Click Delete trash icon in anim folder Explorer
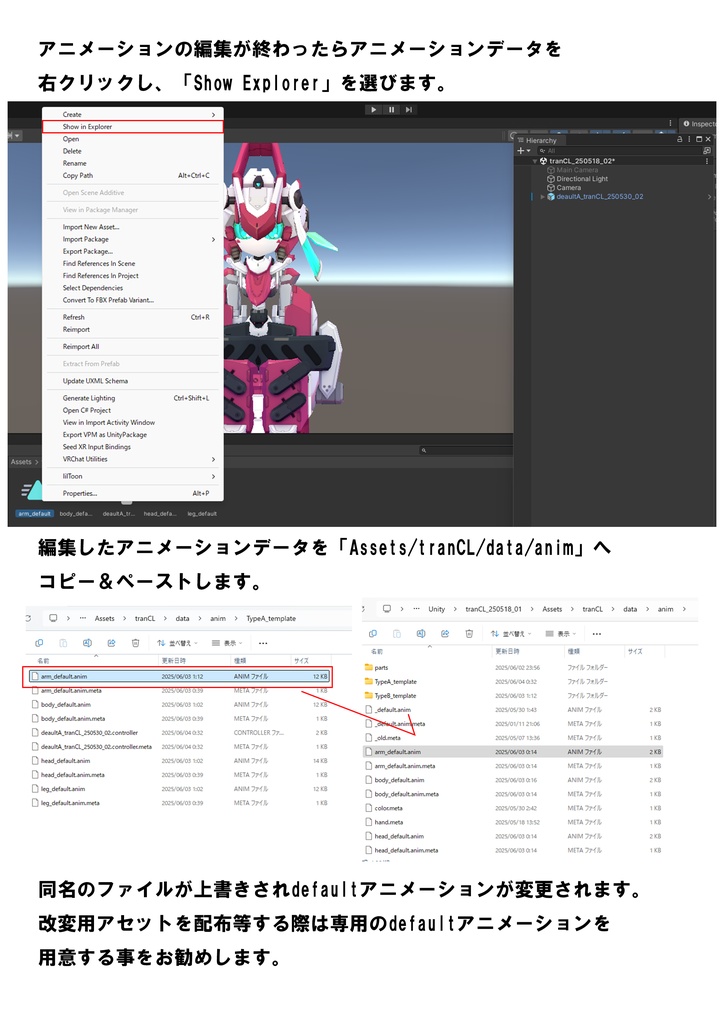Screen dimensions: 724x1024 [469, 634]
